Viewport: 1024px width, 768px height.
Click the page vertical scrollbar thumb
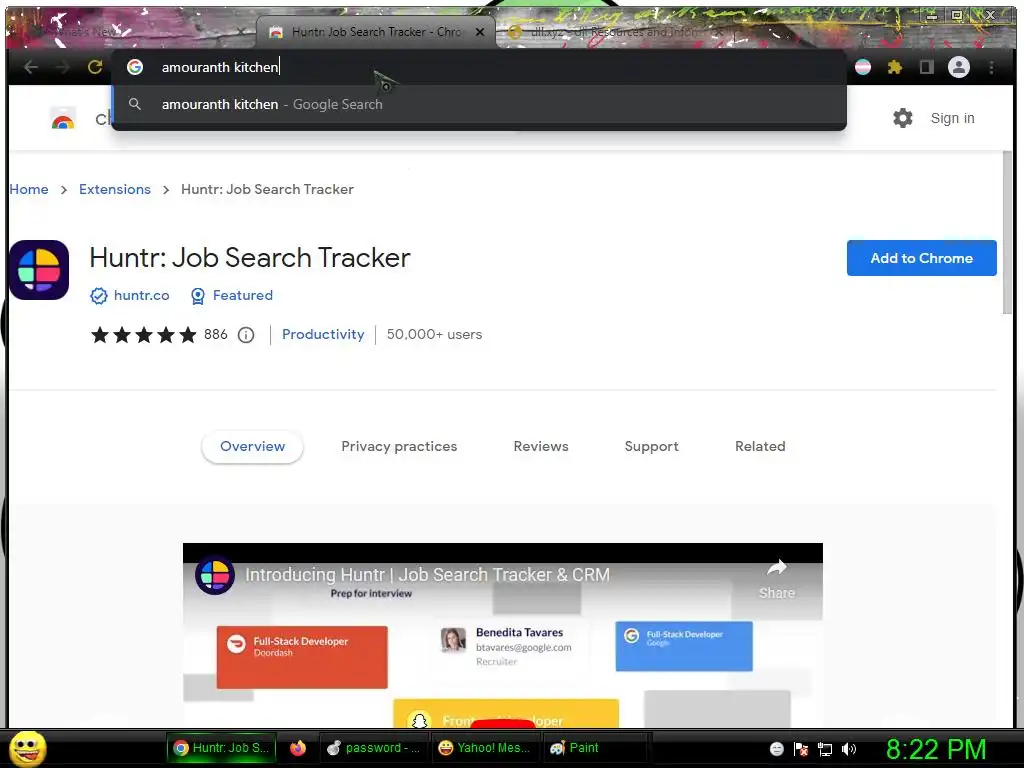[x=1007, y=232]
